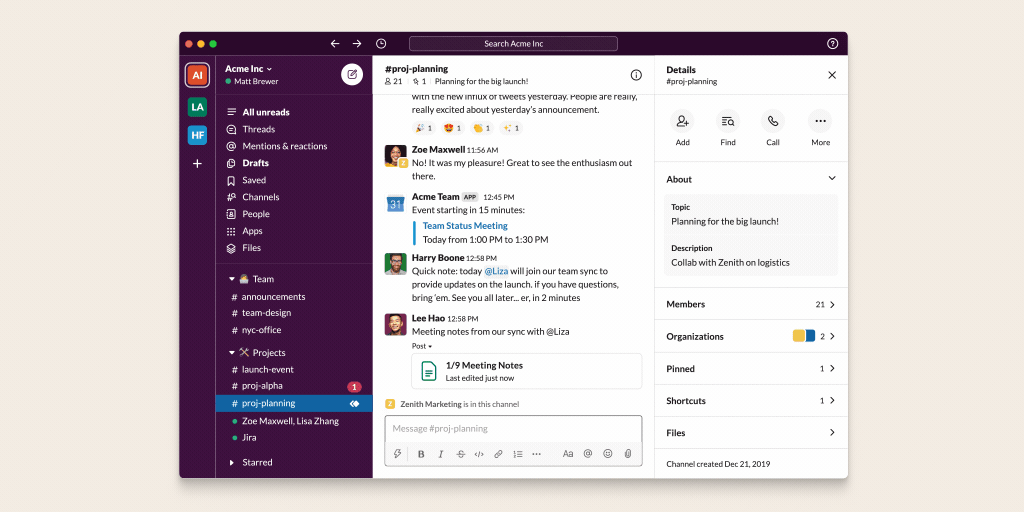Toggle bold formatting in the composer
Screen dimensions: 1024x512
coord(421,454)
